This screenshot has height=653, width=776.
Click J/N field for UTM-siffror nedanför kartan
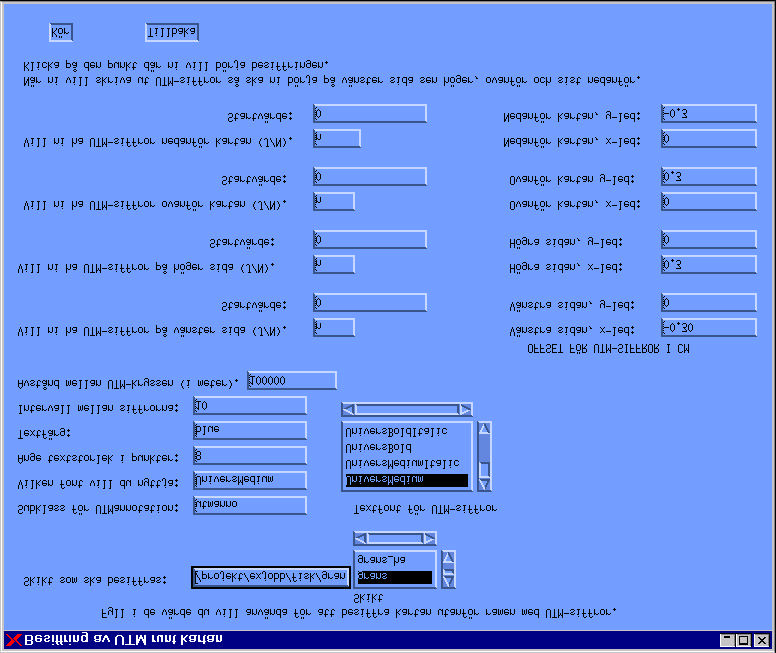point(337,139)
